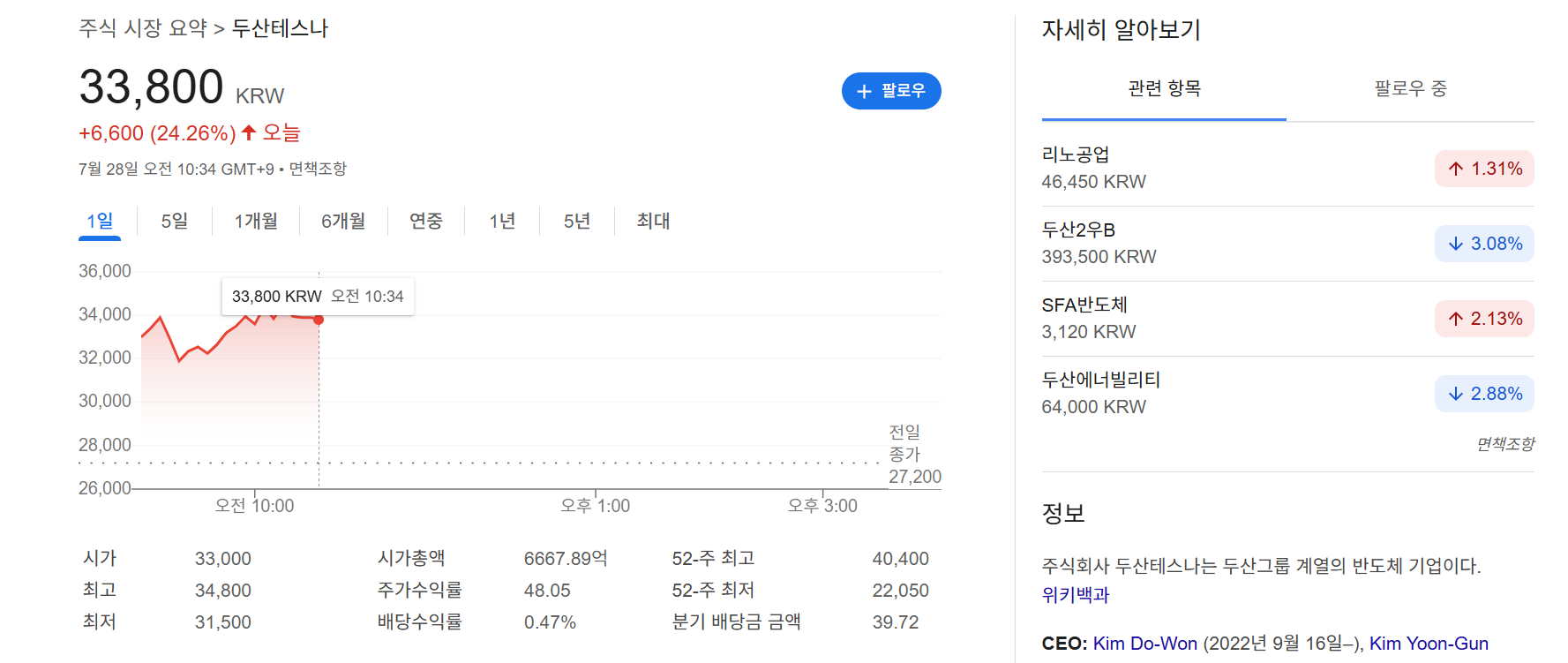Click the 오후 1:00 axis label
This screenshot has height=663, width=1568.
596,506
